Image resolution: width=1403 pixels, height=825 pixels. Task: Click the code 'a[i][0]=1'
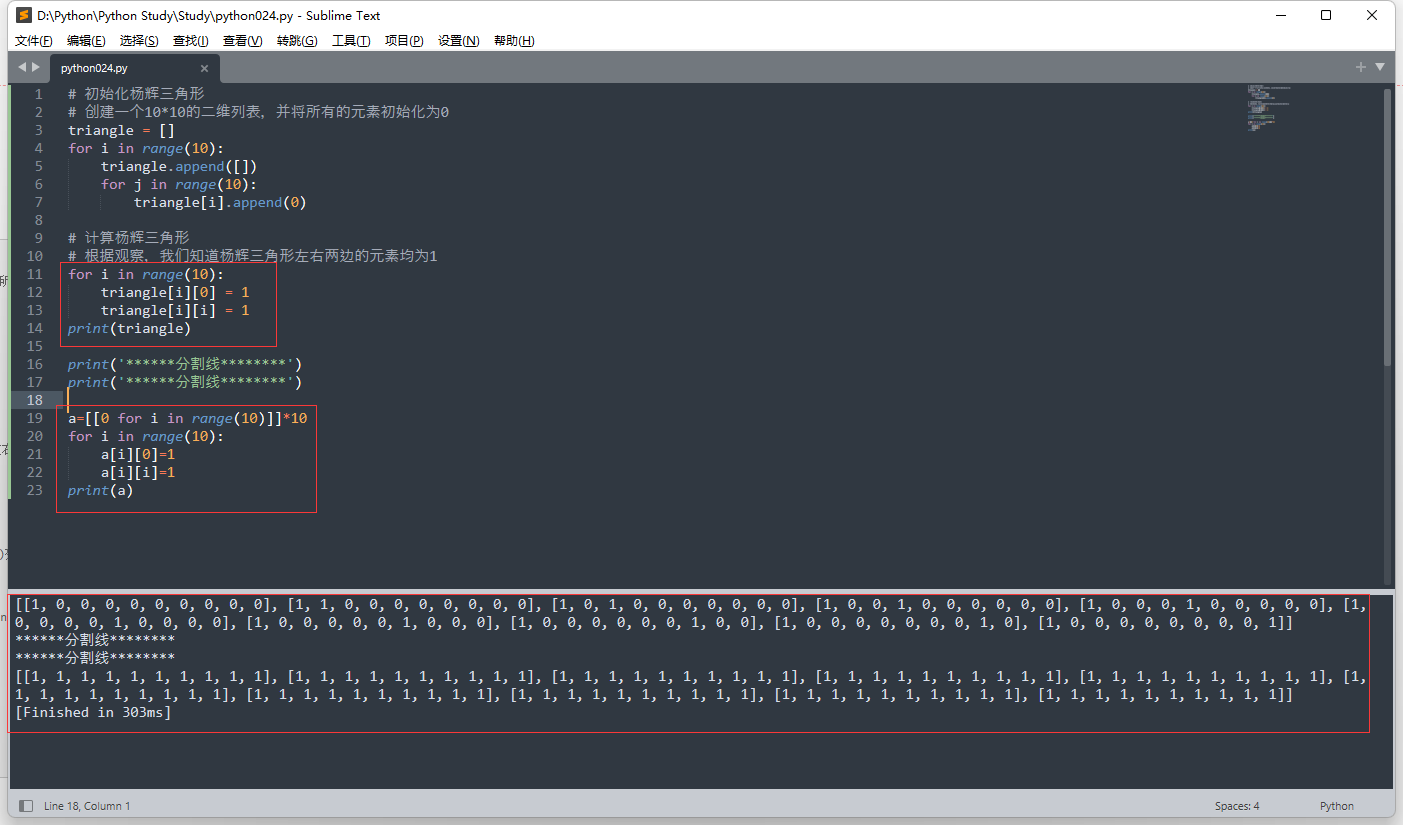tap(138, 454)
